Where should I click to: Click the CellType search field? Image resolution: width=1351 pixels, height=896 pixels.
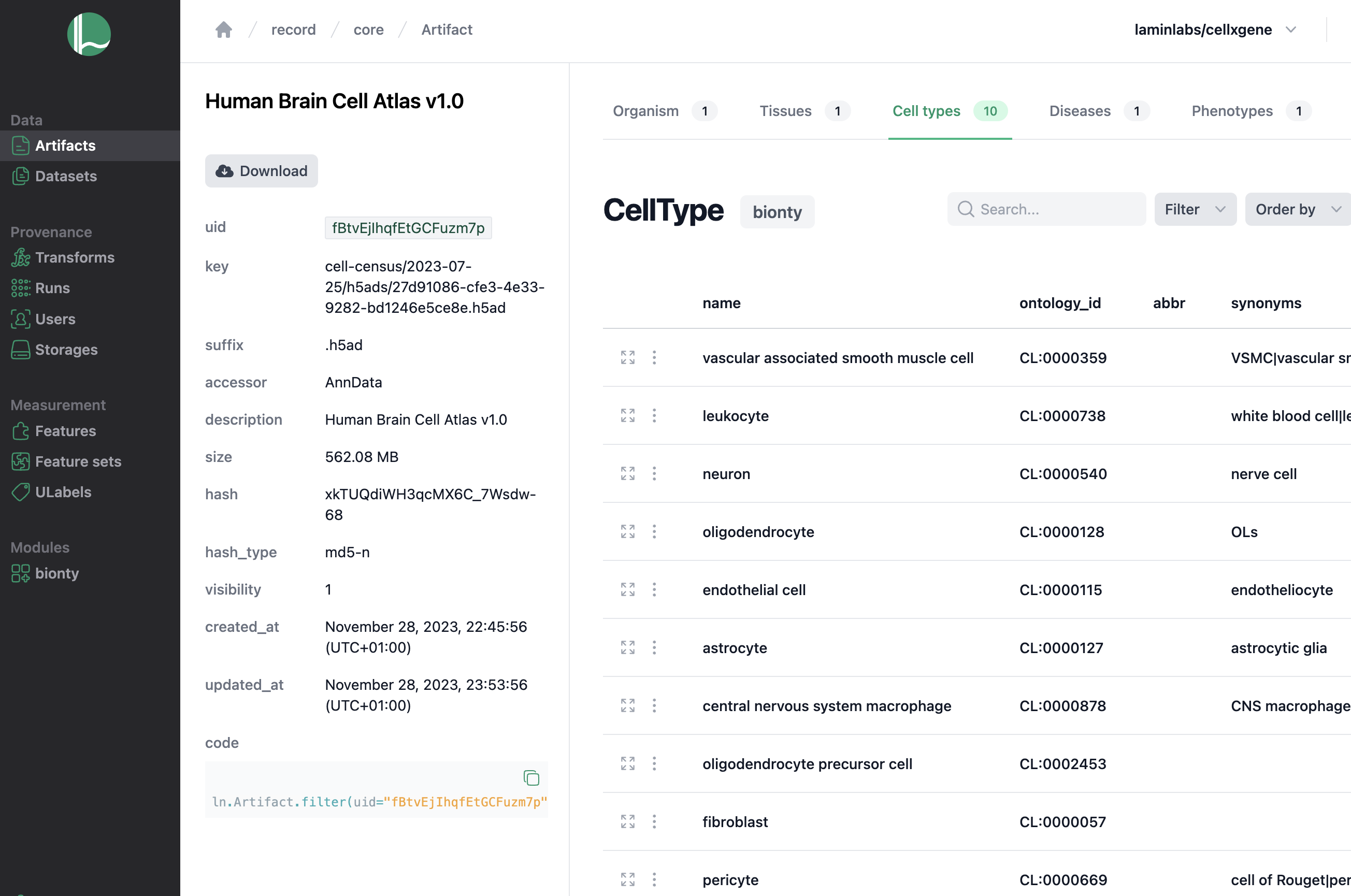[1052, 210]
